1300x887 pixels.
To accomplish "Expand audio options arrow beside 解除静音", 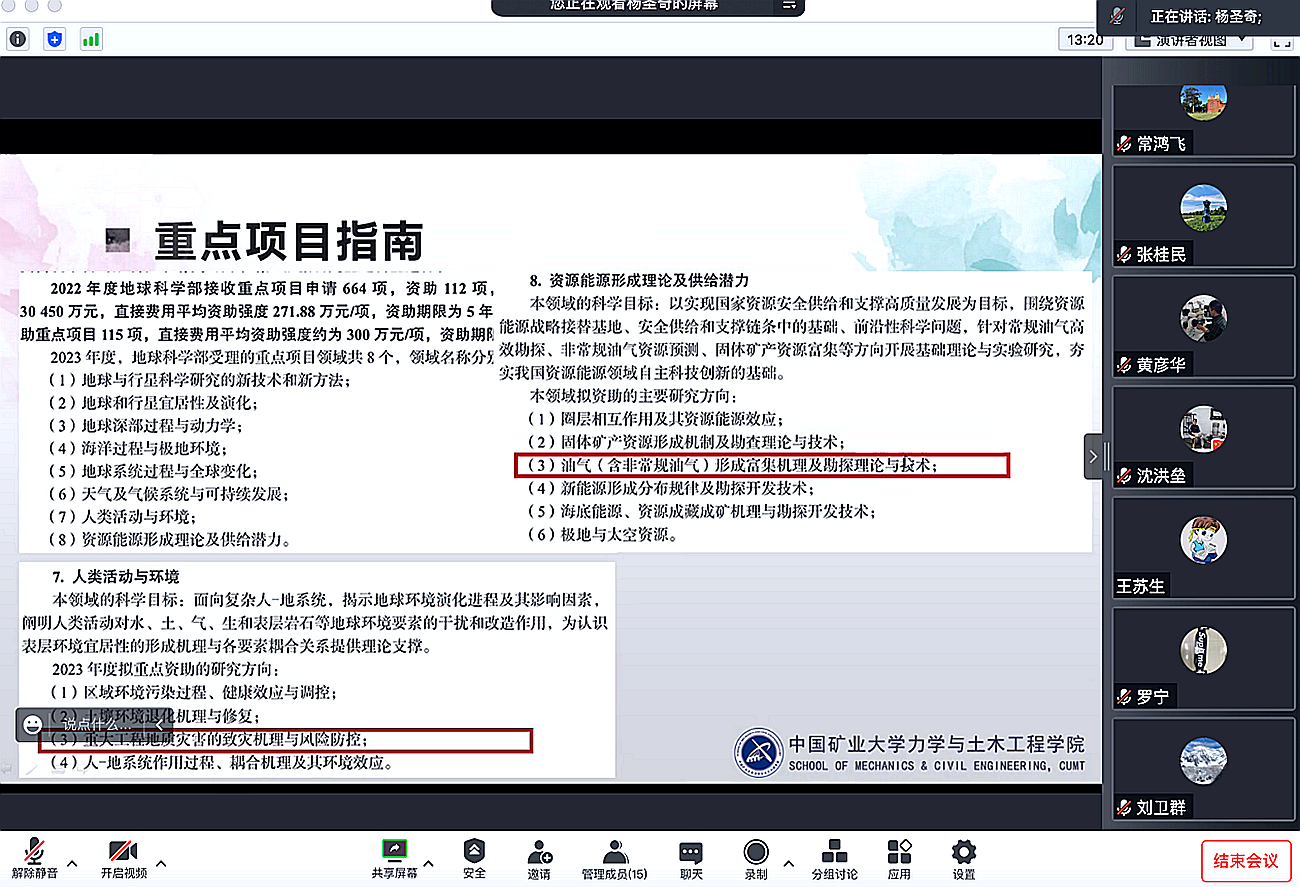I will (x=72, y=862).
